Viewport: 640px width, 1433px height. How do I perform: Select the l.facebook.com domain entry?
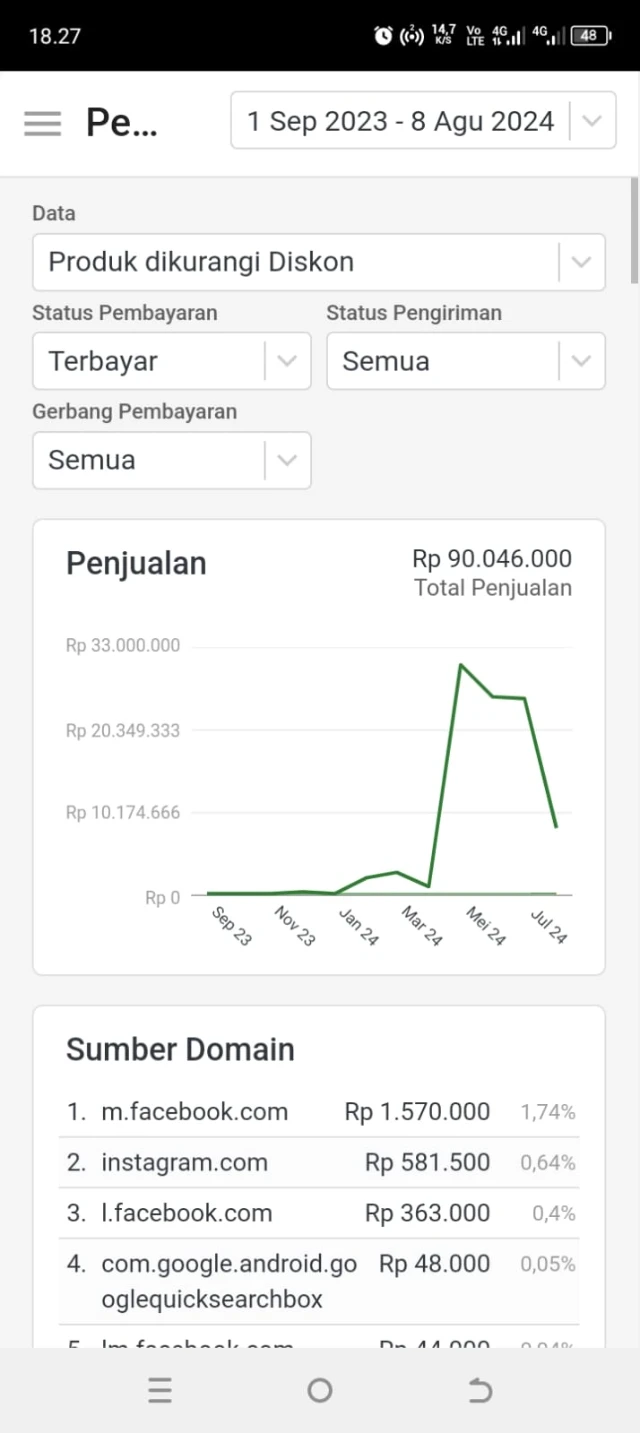click(319, 1214)
